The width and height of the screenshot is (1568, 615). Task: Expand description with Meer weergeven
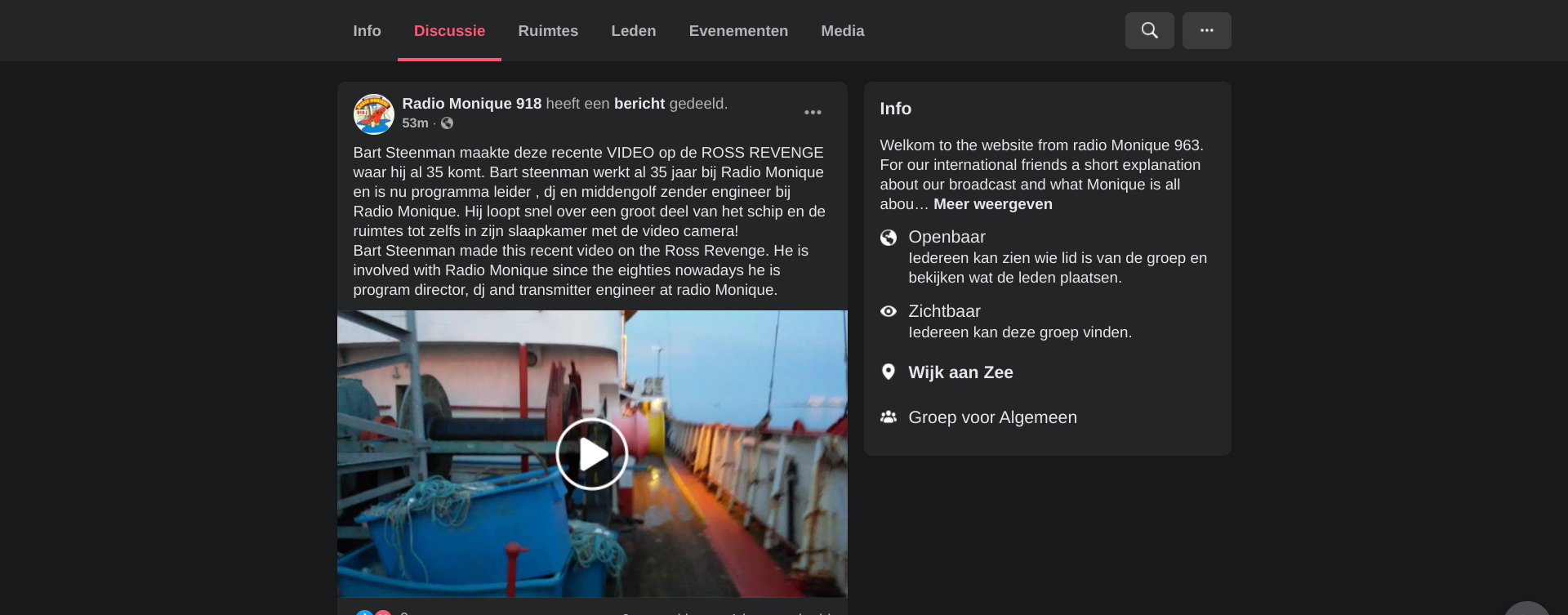(993, 204)
